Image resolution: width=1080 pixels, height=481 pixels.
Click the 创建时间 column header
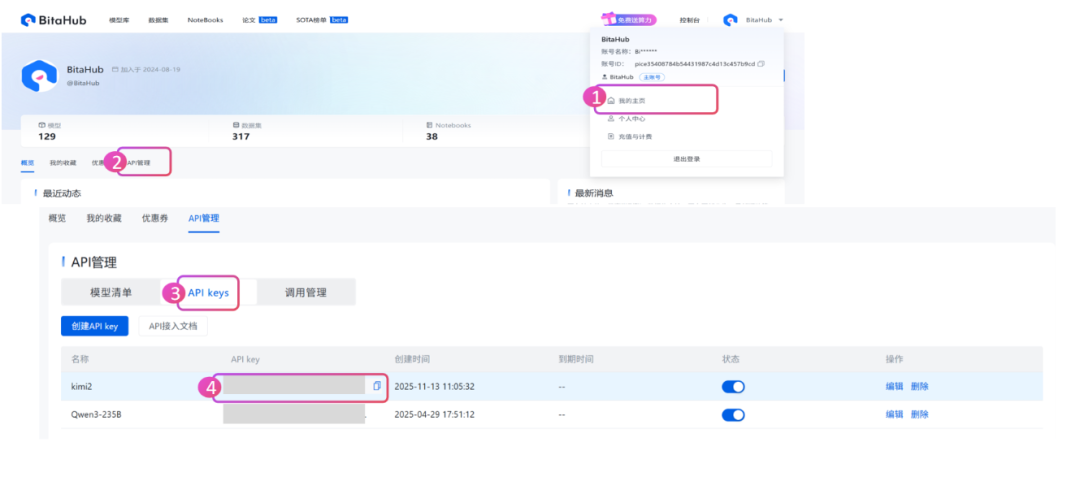tap(413, 359)
